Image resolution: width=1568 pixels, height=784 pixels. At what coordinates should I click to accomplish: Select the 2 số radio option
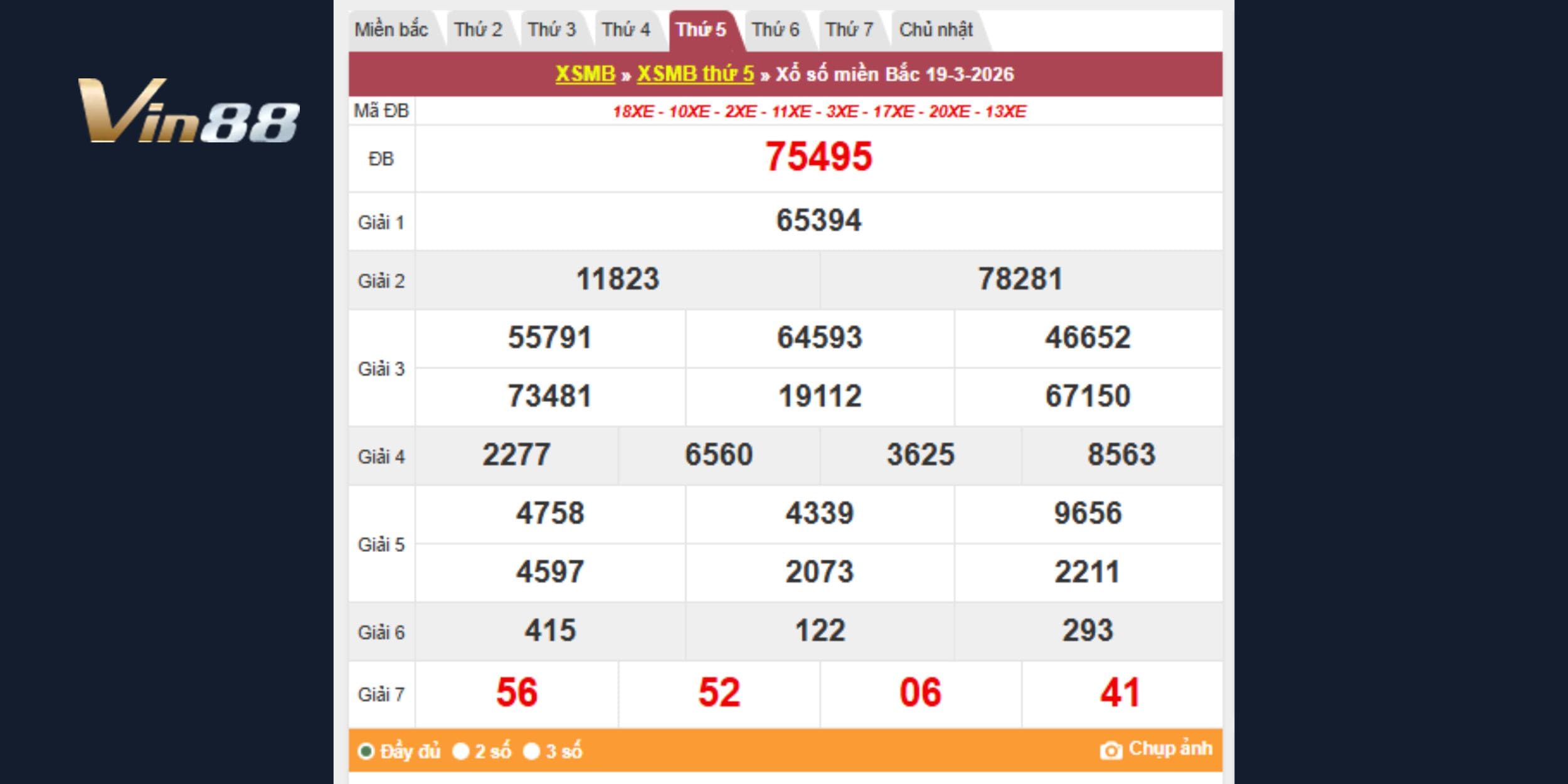coord(461,751)
